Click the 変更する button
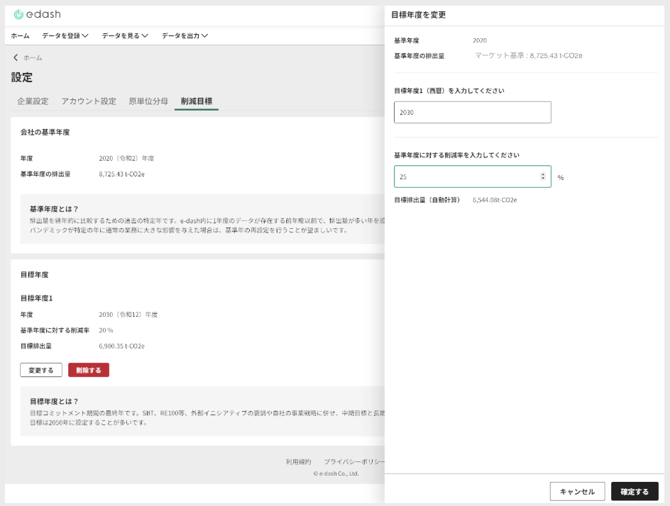 41,370
